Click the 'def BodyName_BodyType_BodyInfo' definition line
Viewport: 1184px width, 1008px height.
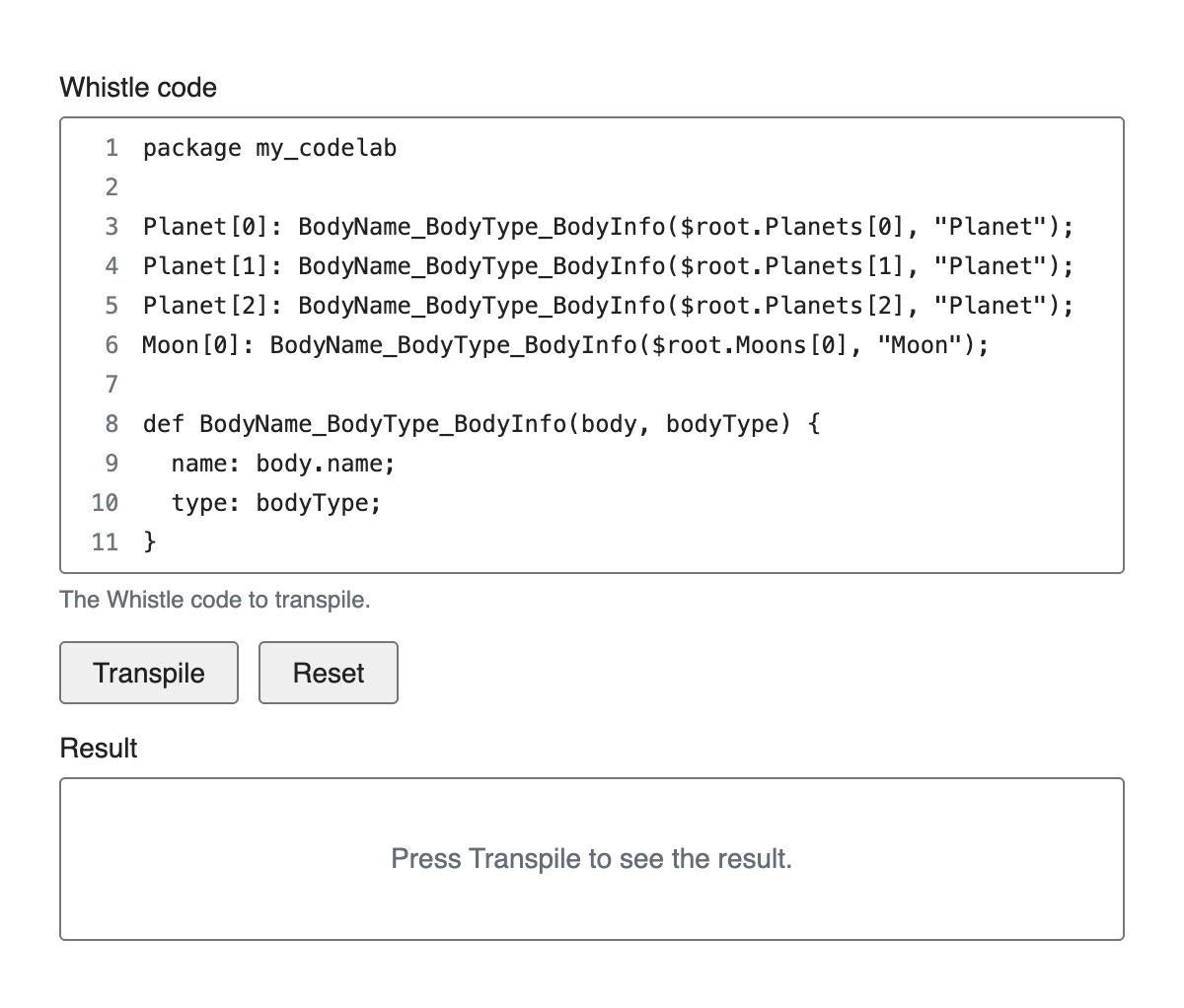tap(481, 424)
